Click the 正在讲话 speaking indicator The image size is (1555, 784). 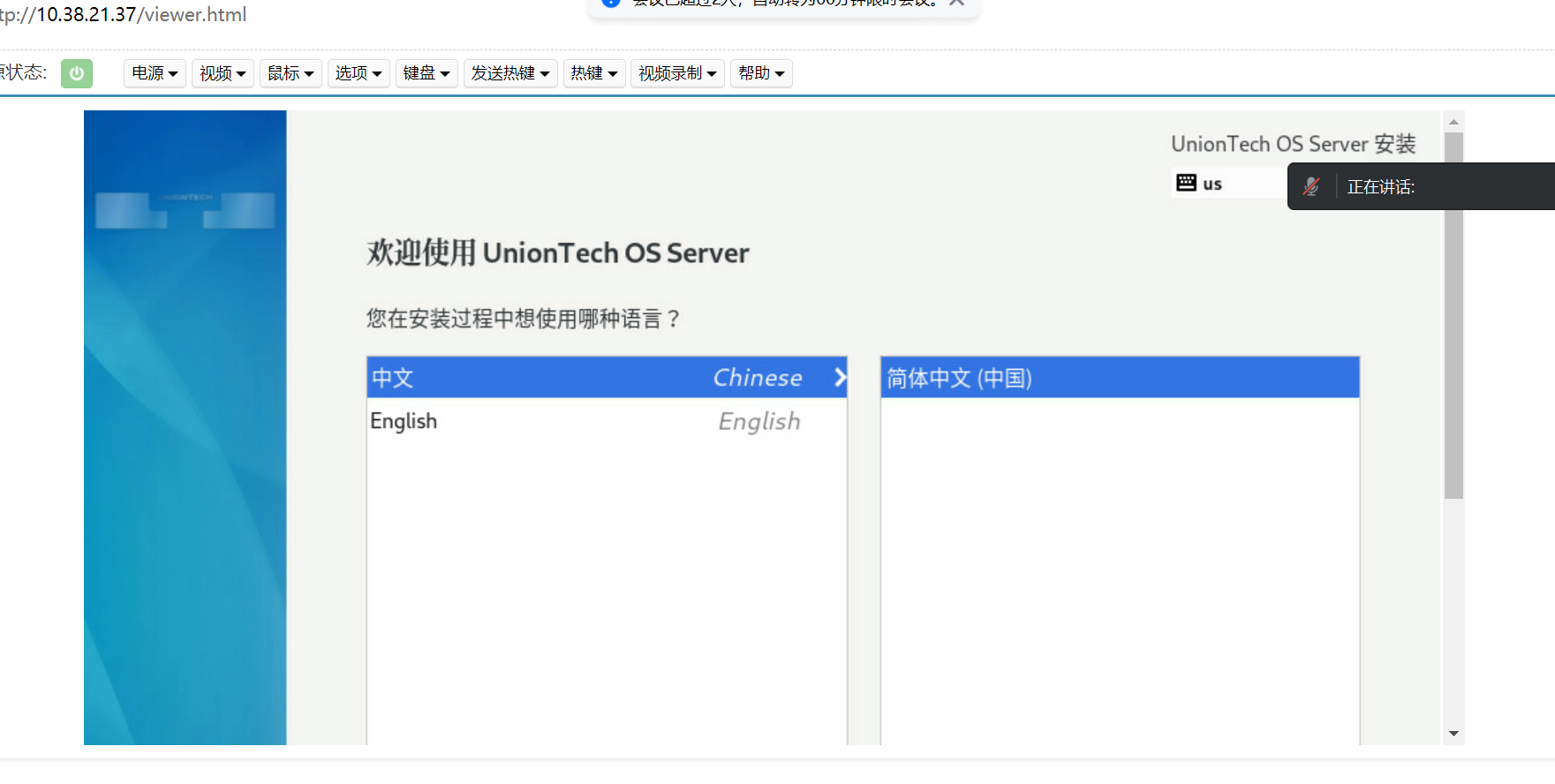click(1381, 187)
